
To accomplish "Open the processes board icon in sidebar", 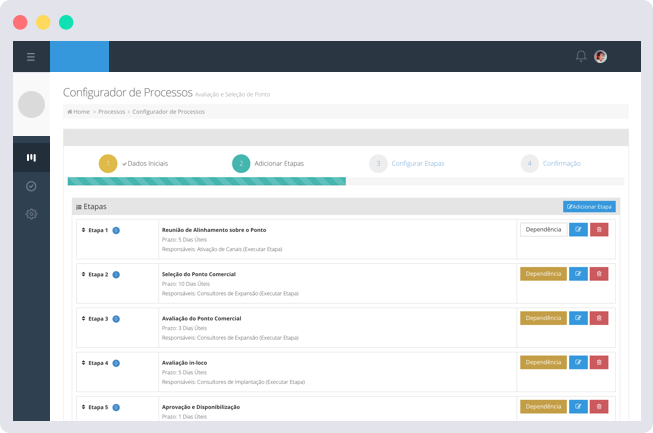I will coord(31,157).
